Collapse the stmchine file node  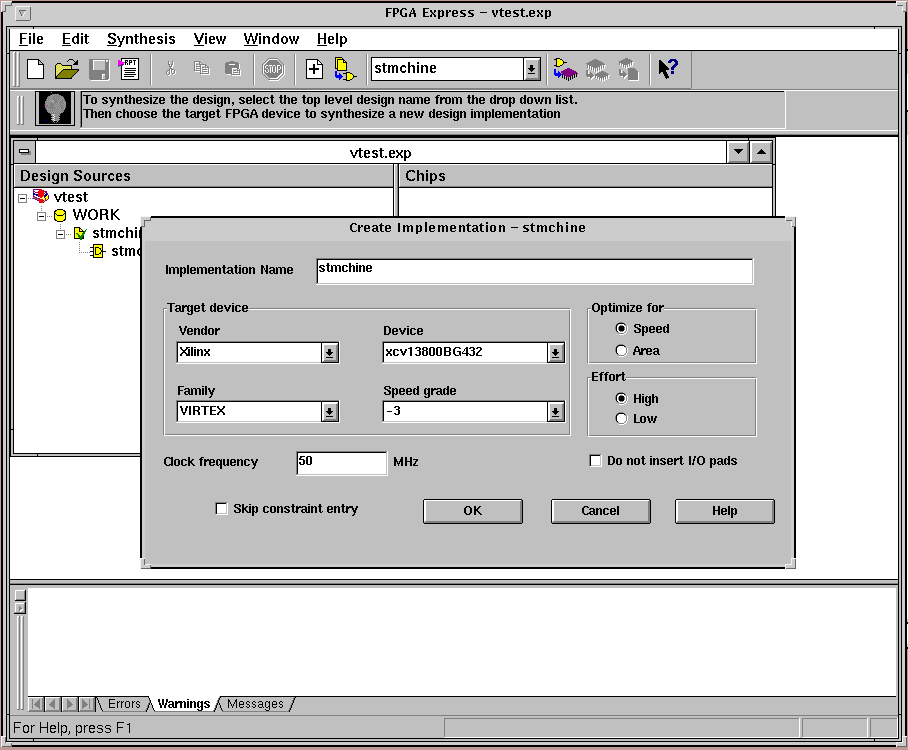[60, 235]
